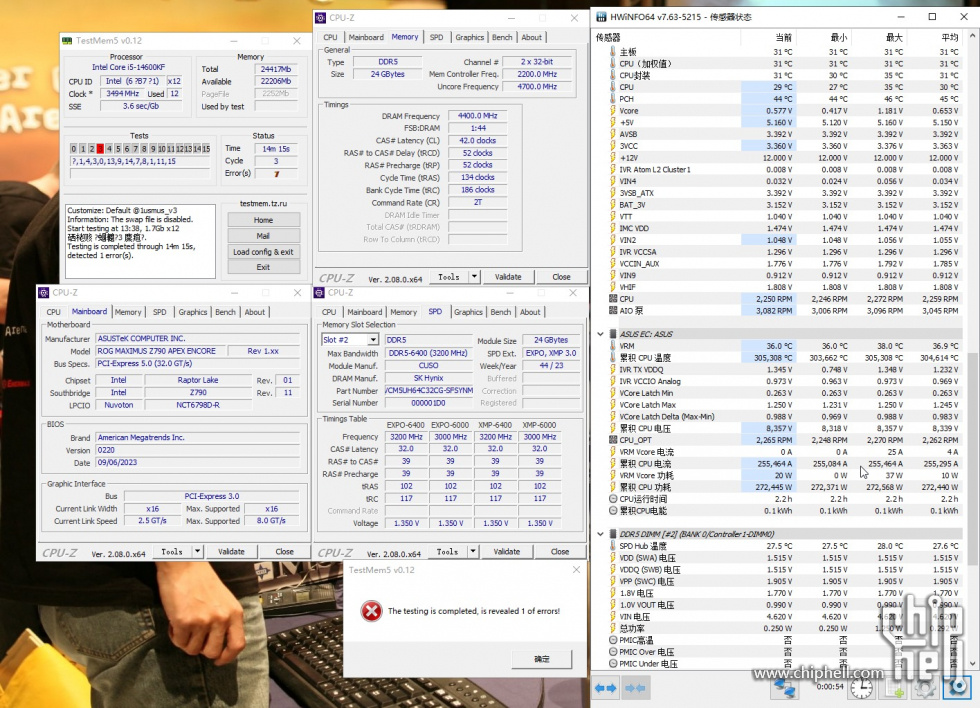Click the fan icon beside AIO 泵 row
Viewport: 980px width, 708px height.
coord(613,310)
